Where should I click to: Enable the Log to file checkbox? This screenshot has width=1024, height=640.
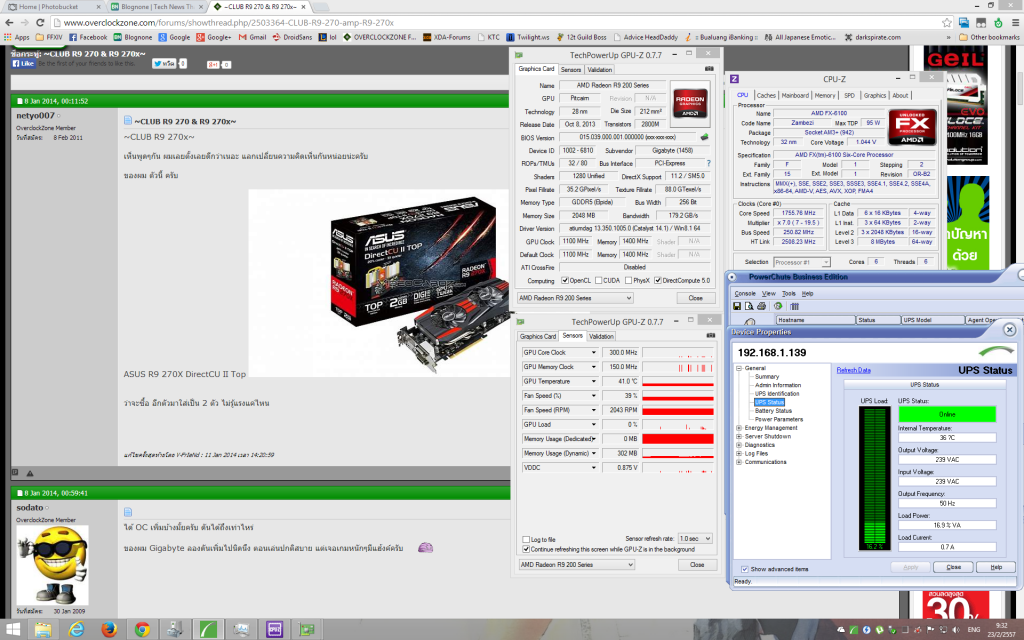point(526,539)
